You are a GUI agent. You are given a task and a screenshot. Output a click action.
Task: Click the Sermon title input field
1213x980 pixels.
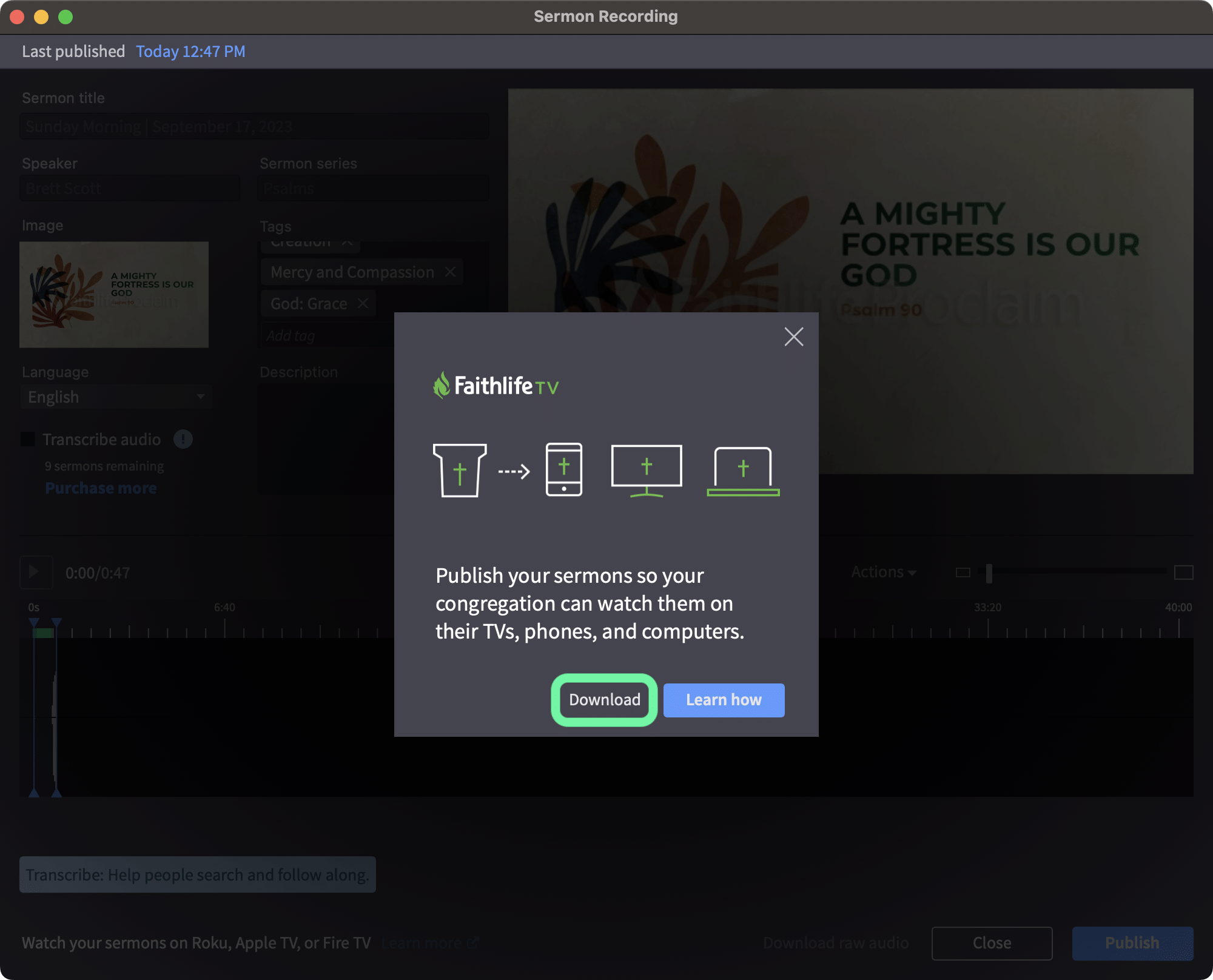pyautogui.click(x=254, y=126)
